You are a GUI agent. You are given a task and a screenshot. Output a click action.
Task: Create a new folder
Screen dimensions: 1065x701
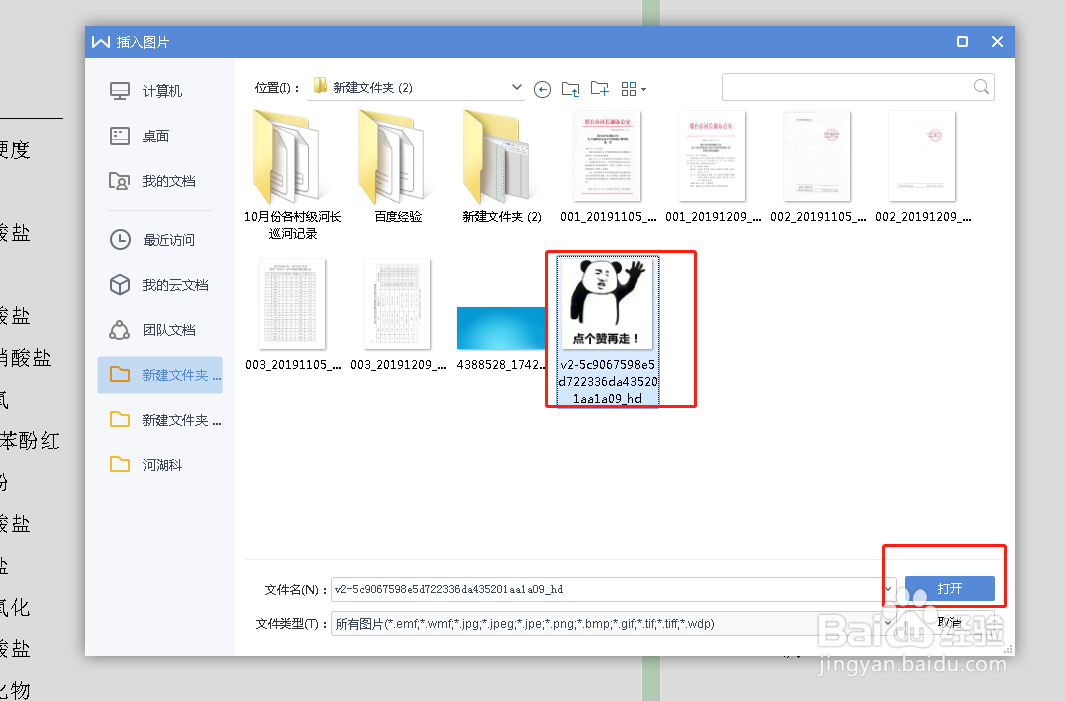coord(600,89)
